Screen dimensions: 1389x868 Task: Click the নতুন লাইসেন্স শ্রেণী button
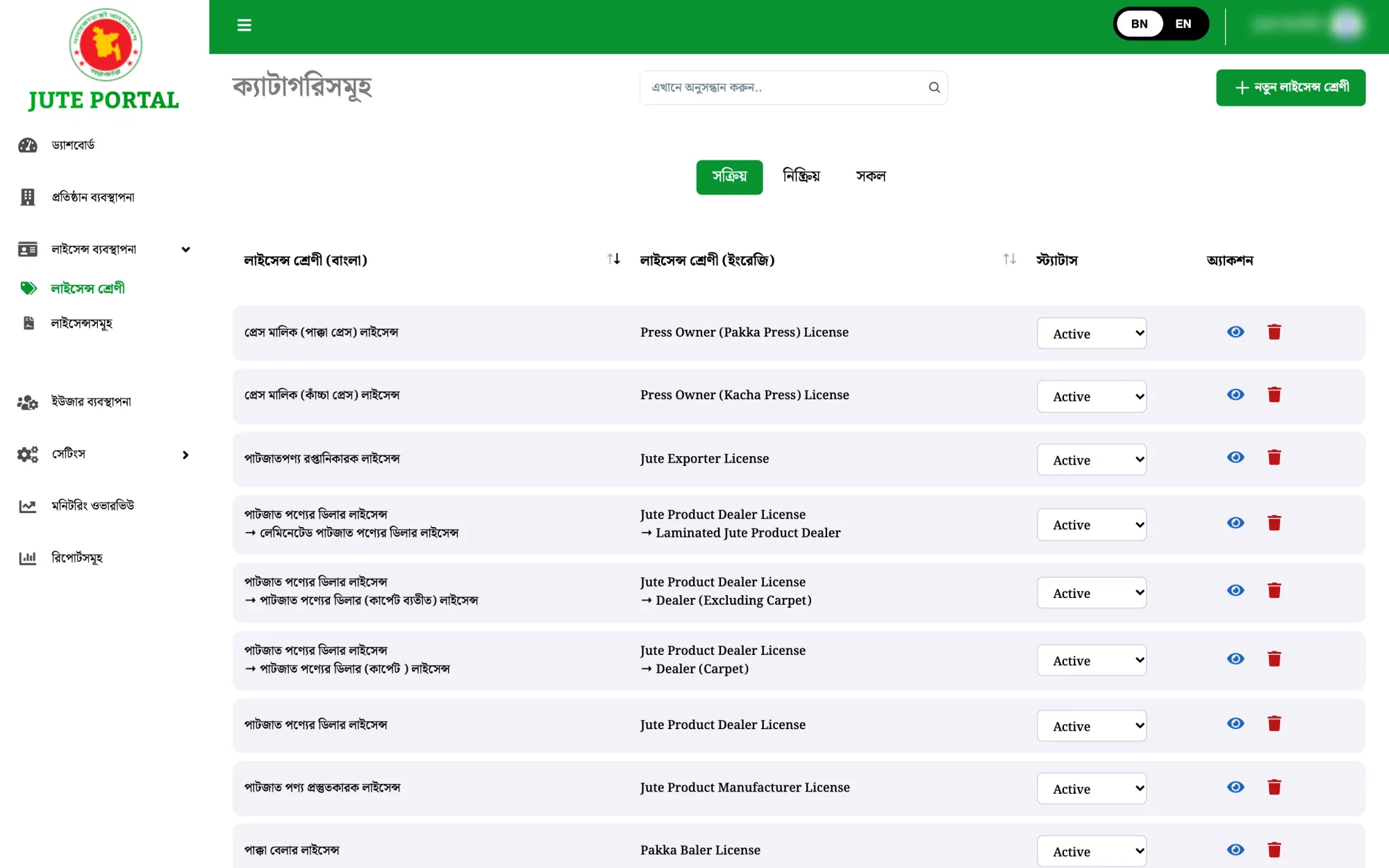[x=1290, y=87]
